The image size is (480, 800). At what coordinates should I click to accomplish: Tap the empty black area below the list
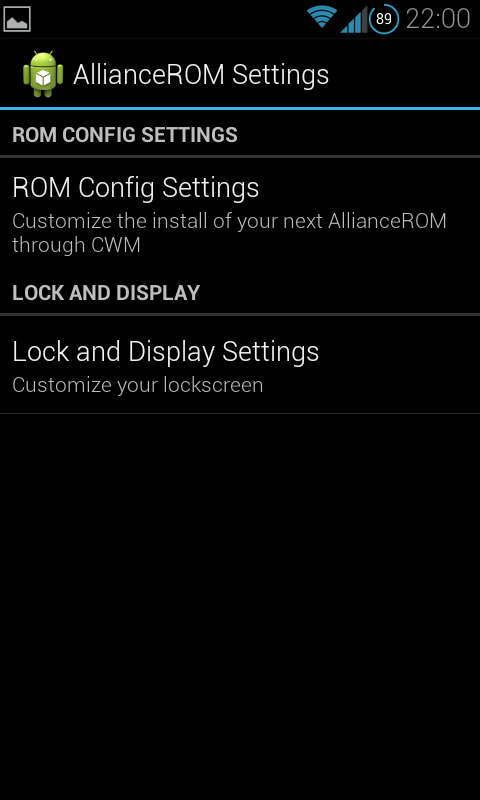[x=240, y=607]
